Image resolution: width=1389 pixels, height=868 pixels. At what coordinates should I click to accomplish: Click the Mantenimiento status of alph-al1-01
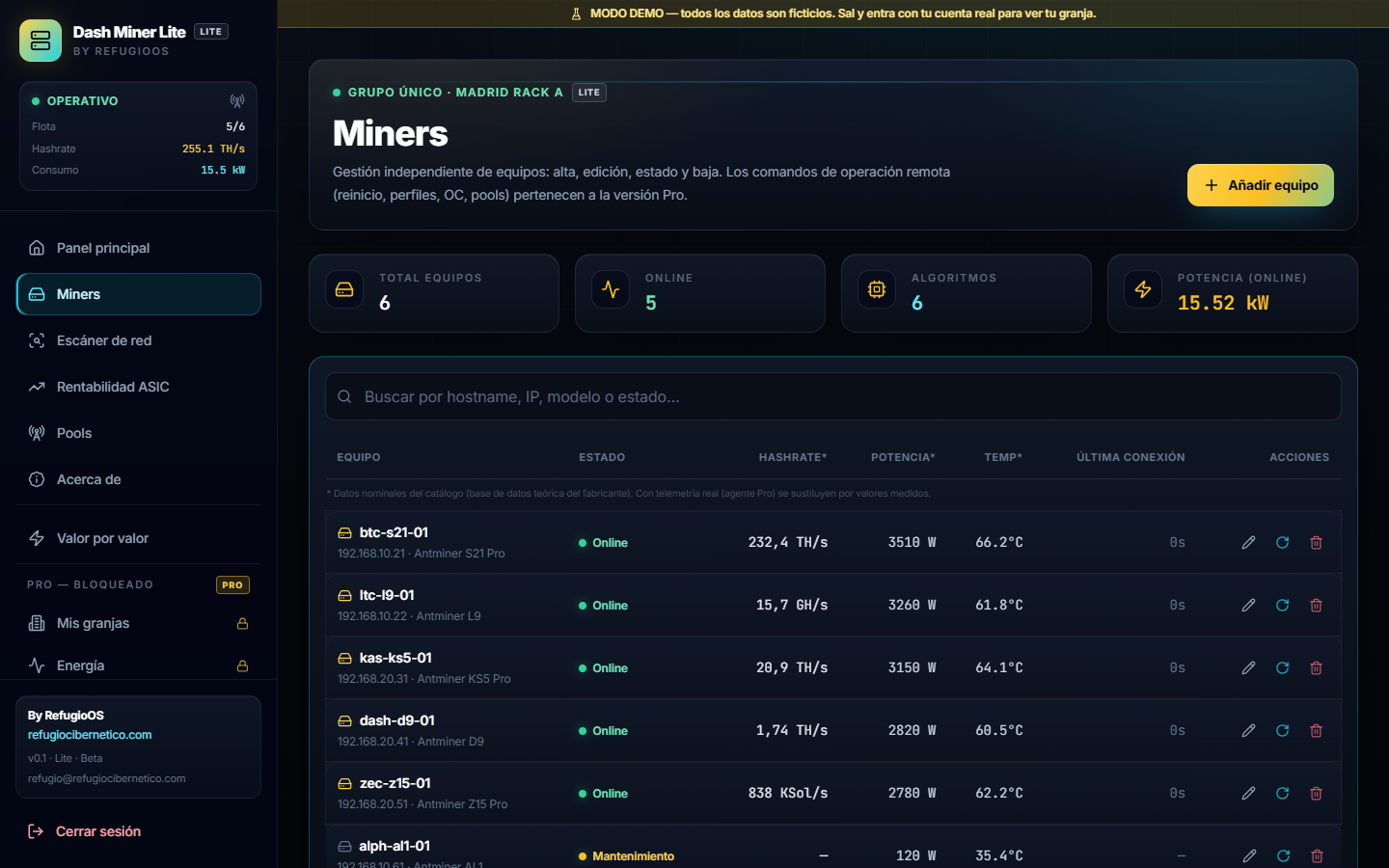627,856
